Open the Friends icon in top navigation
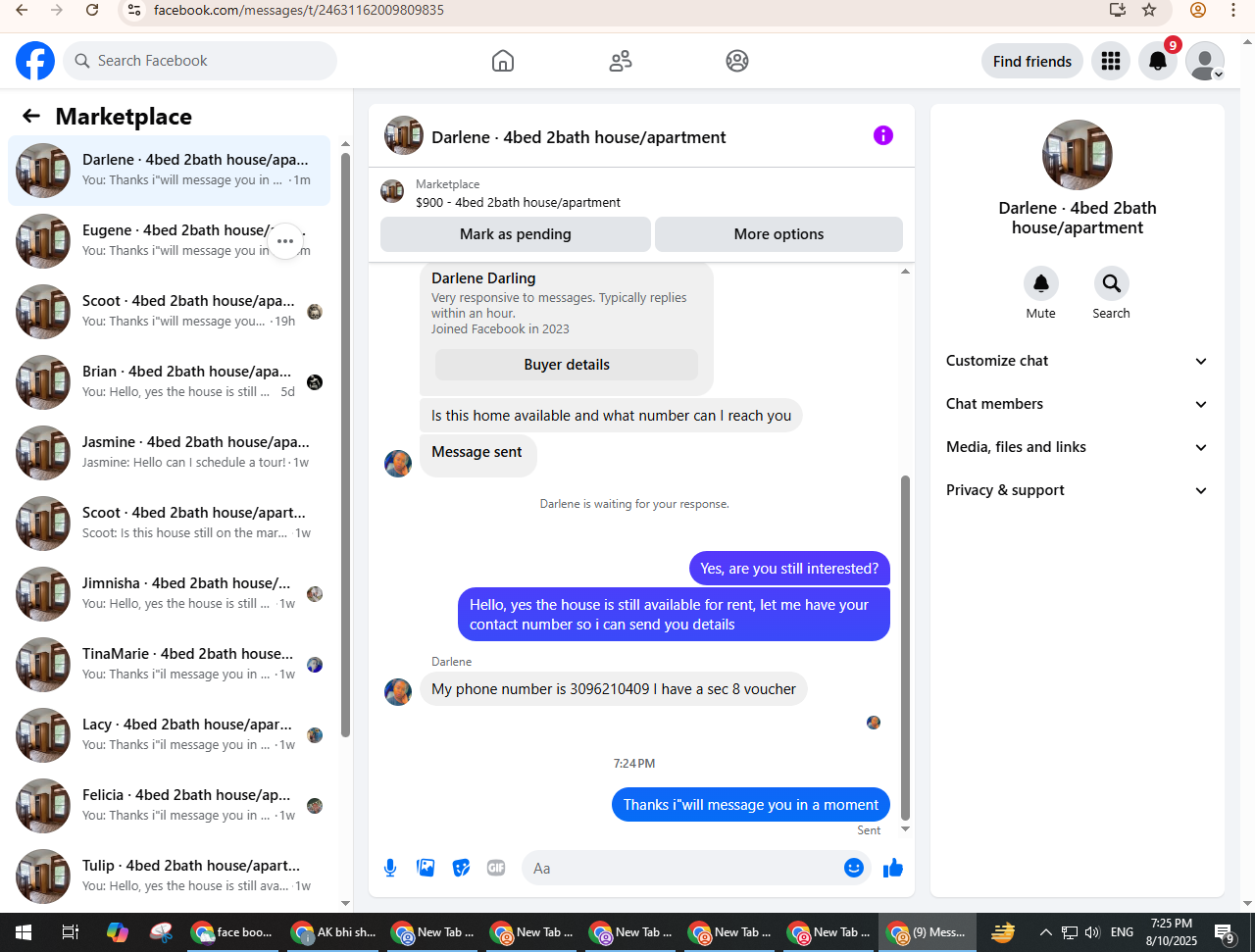 tap(621, 61)
